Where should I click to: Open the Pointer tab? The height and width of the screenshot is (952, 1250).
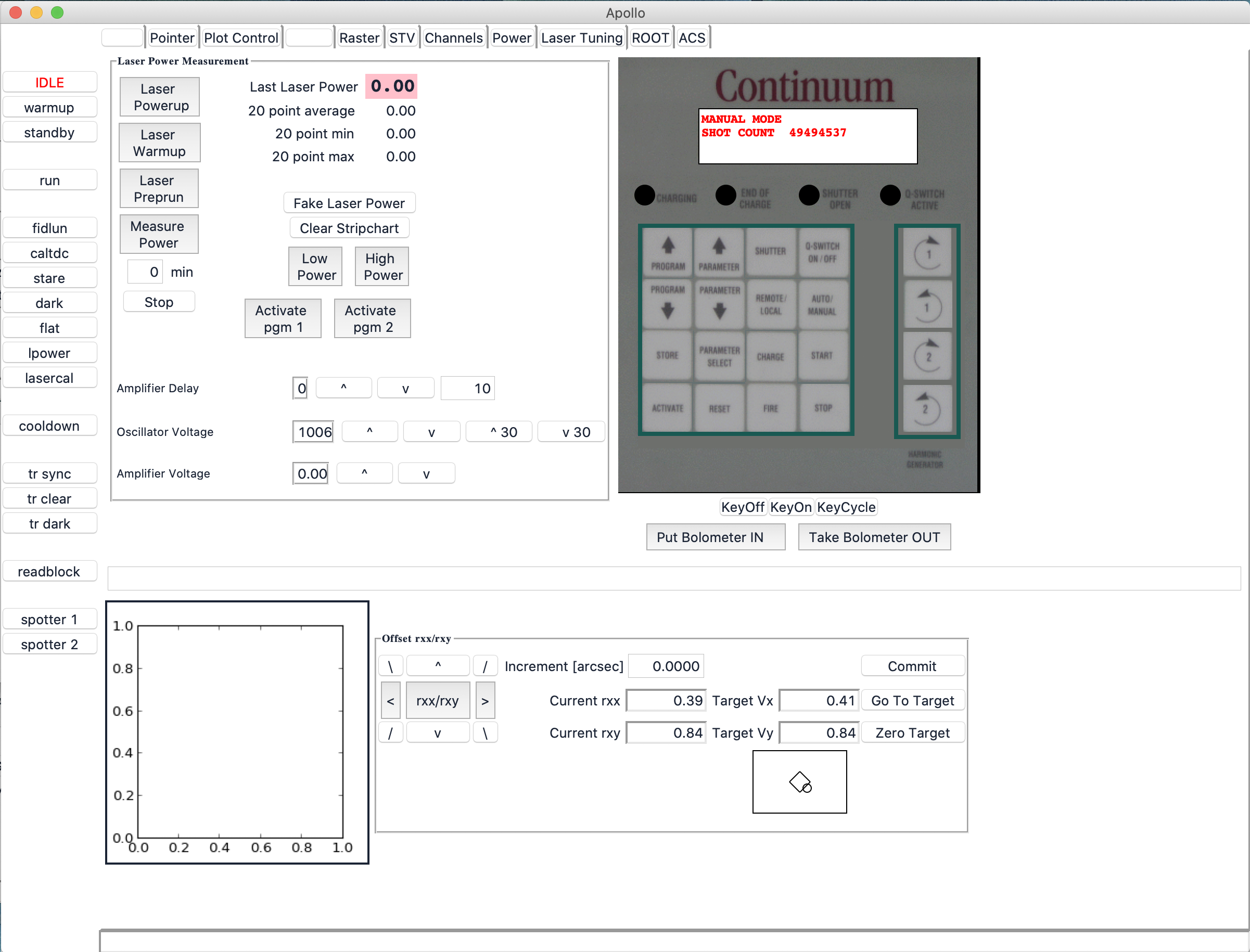coord(172,38)
